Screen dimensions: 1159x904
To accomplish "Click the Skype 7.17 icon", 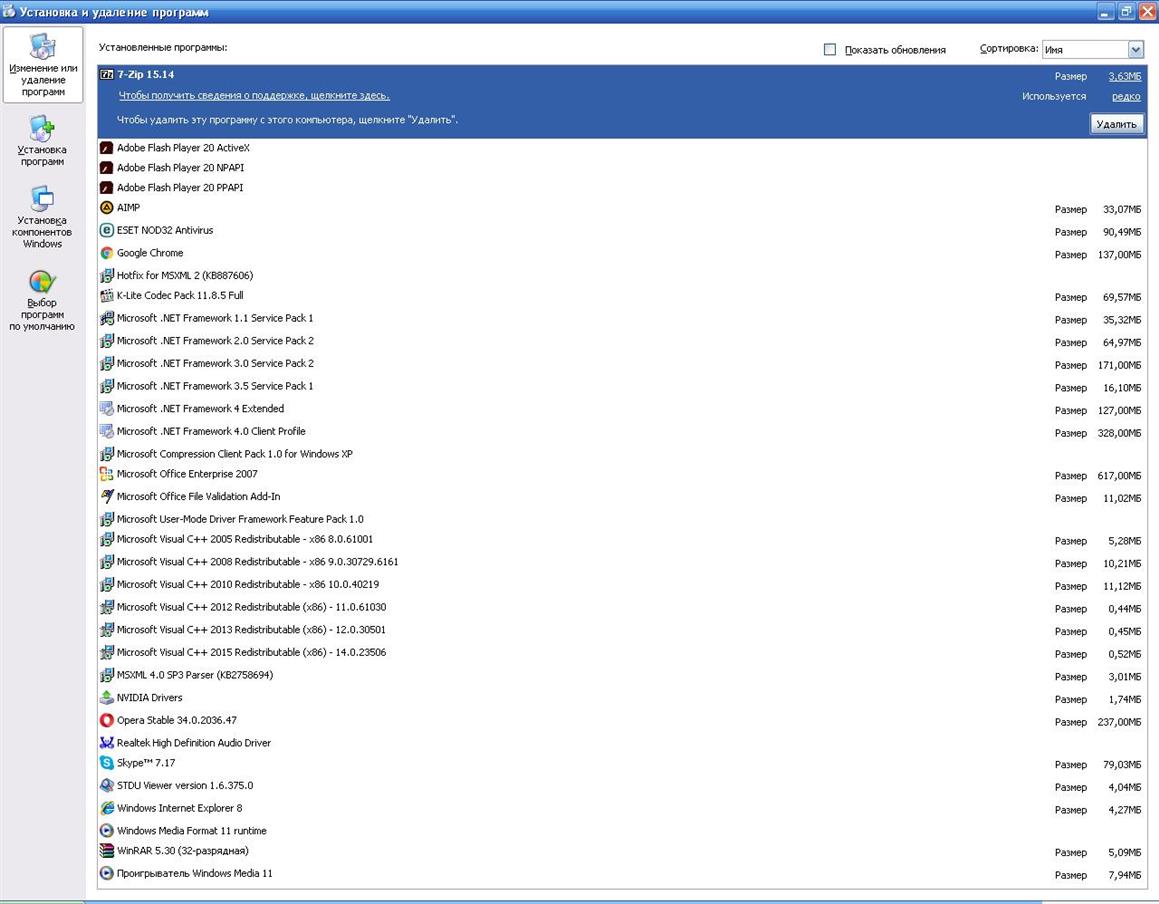I will (106, 763).
